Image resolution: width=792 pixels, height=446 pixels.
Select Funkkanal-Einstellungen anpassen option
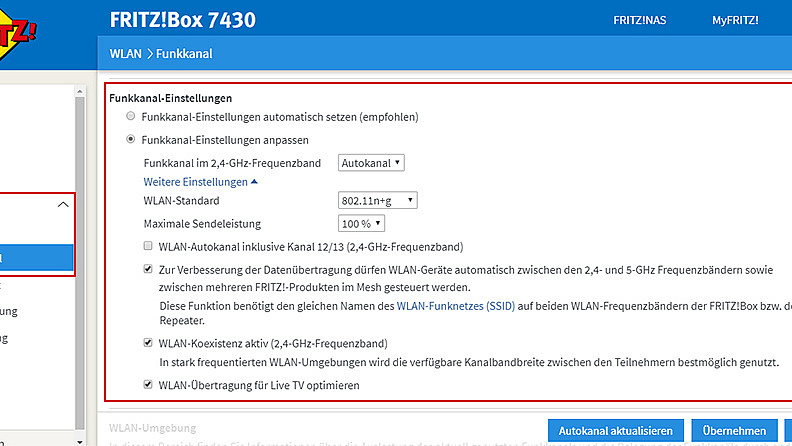131,140
